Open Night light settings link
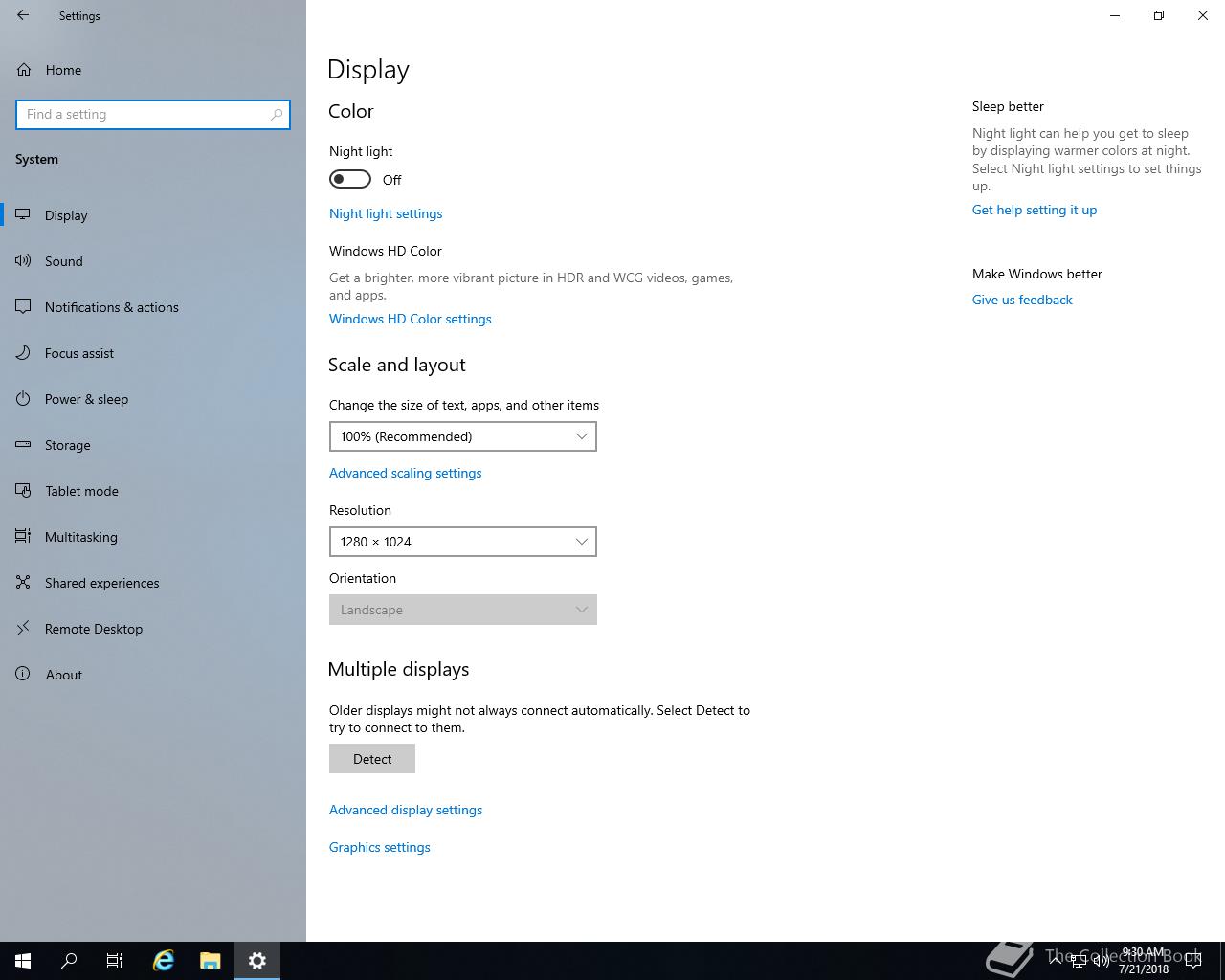1225x980 pixels. 386,213
